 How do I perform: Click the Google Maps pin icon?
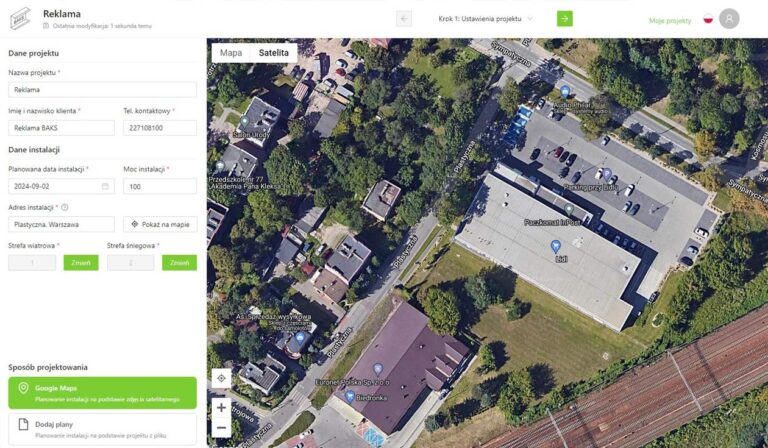(23, 388)
